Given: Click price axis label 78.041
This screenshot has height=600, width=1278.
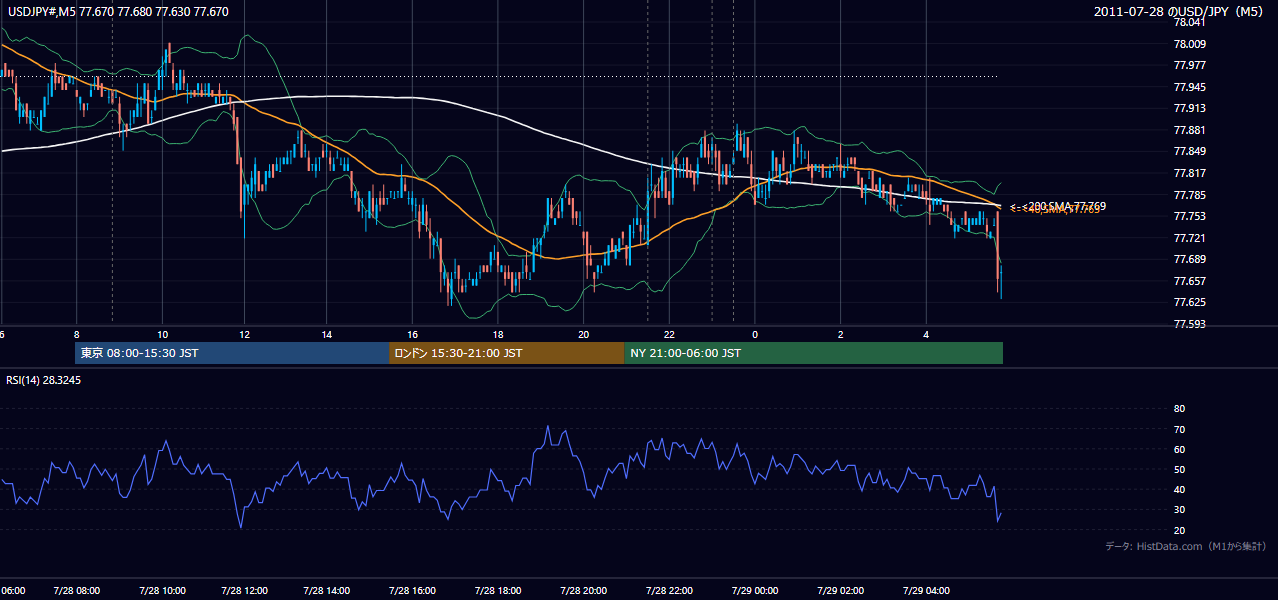Looking at the screenshot, I should pyautogui.click(x=1189, y=22).
